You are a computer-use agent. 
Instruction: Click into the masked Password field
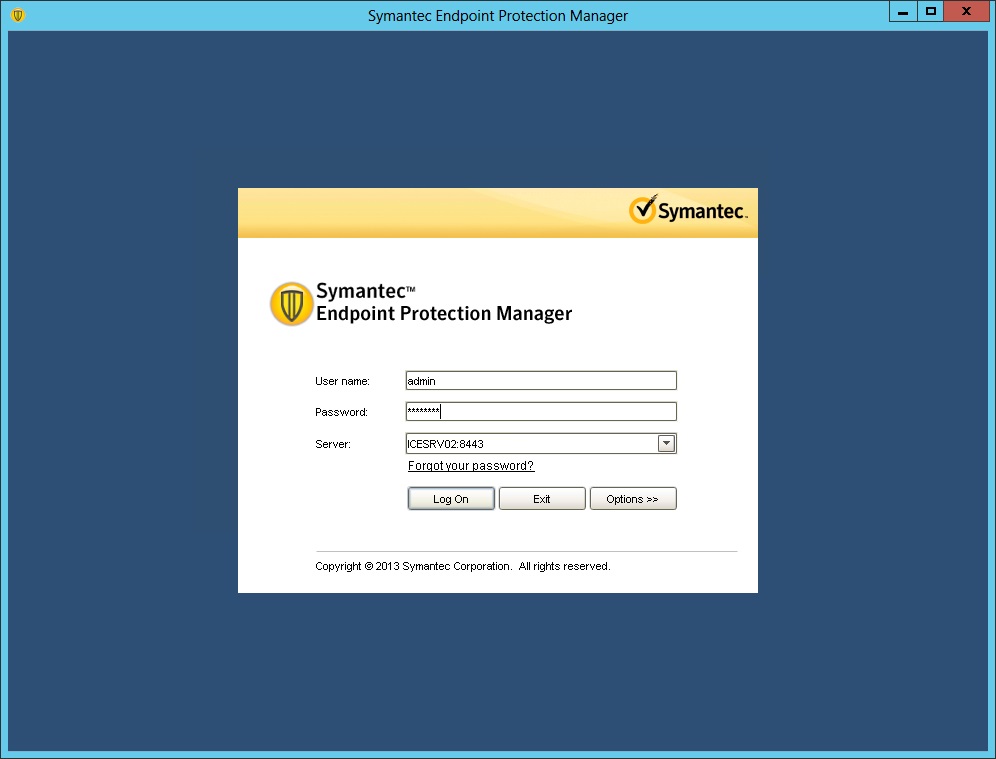[x=540, y=411]
